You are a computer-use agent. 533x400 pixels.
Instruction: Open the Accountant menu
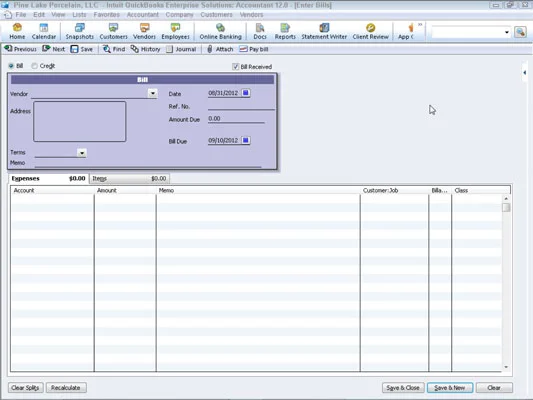pos(142,15)
